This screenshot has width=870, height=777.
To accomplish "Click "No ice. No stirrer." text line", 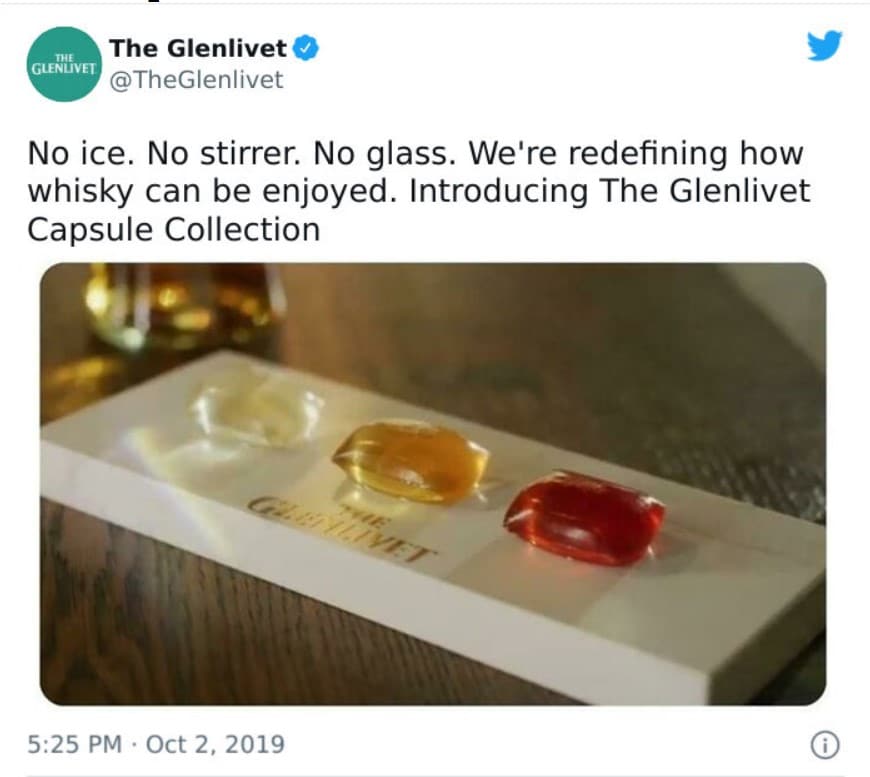I will tap(163, 153).
